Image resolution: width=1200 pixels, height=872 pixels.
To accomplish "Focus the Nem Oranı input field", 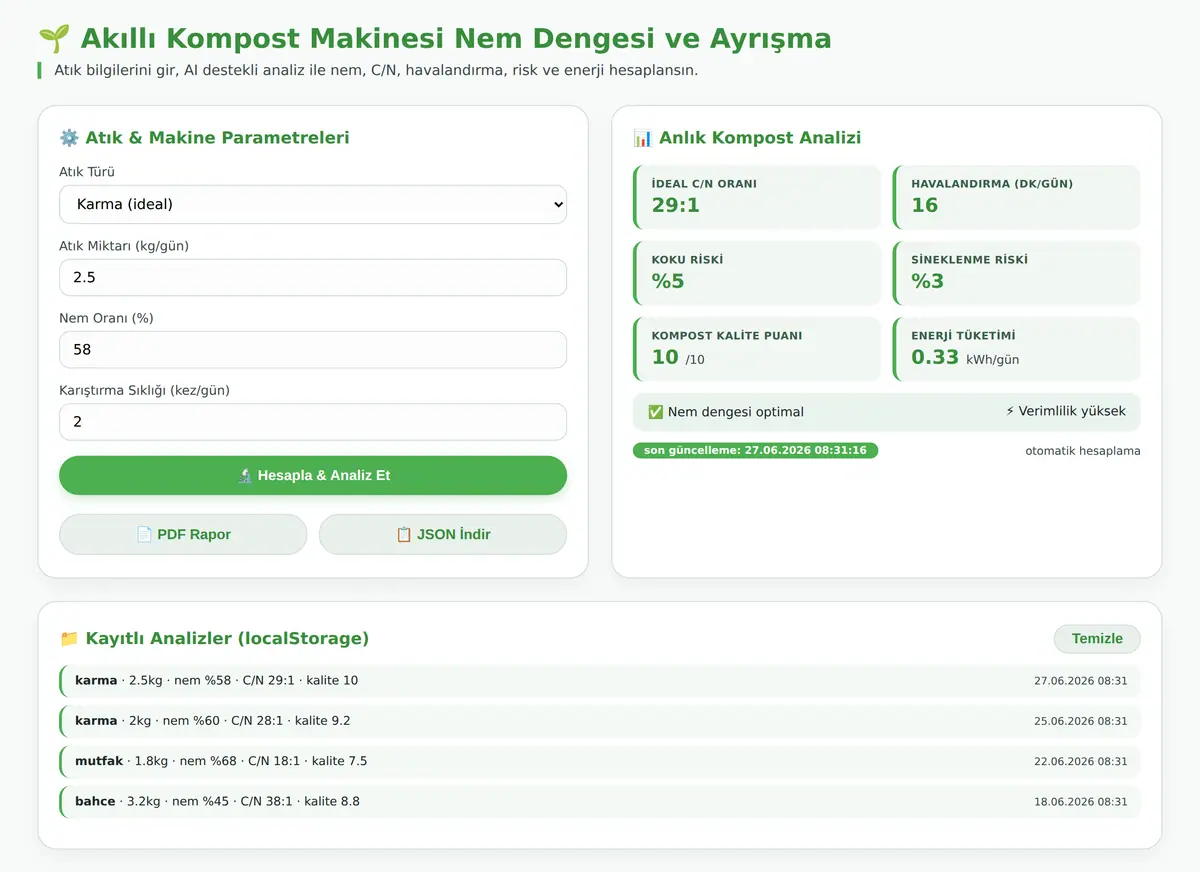I will 313,350.
